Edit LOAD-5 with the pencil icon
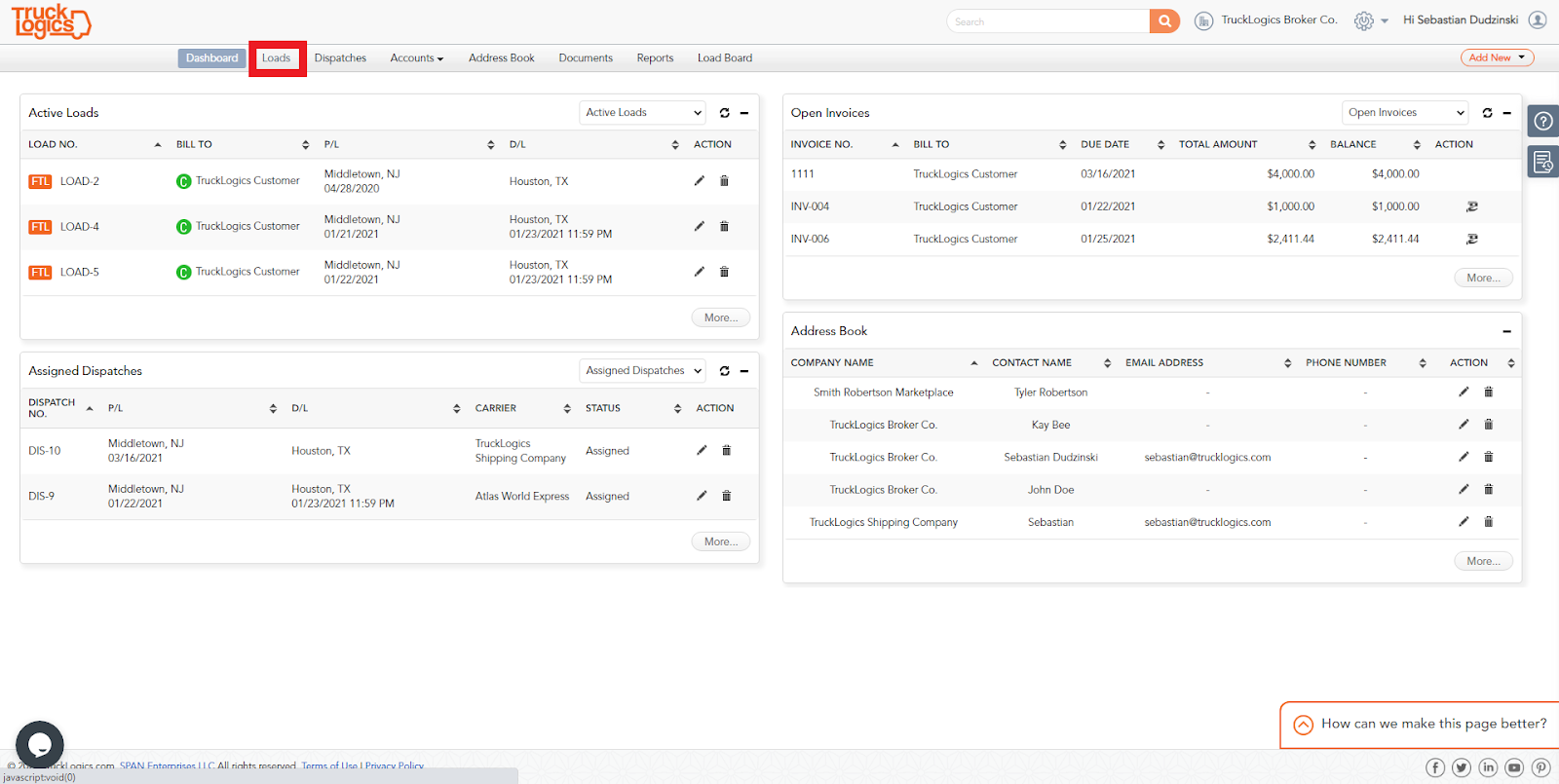 699,272
